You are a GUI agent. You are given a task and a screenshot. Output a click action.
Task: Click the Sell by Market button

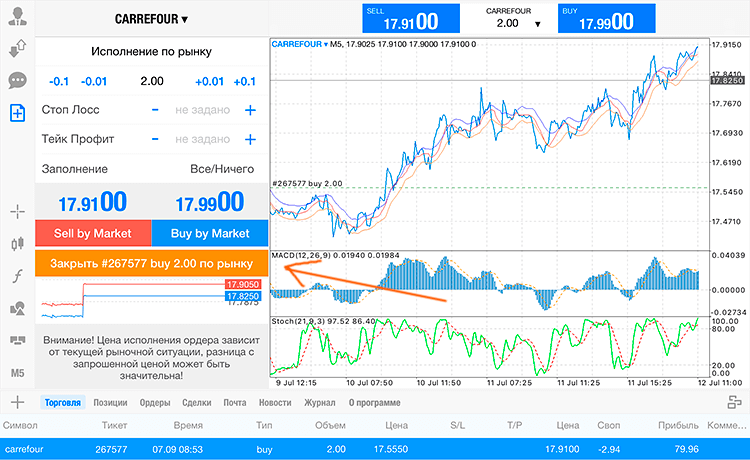(93, 233)
